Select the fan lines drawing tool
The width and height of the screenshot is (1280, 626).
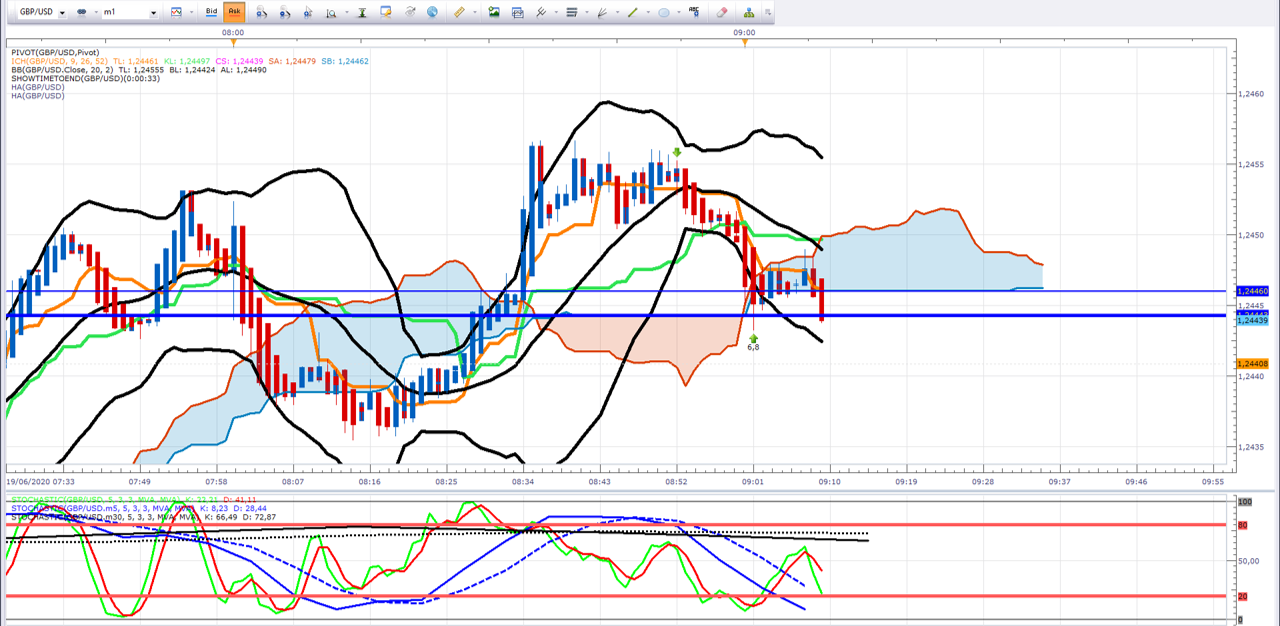tap(602, 13)
